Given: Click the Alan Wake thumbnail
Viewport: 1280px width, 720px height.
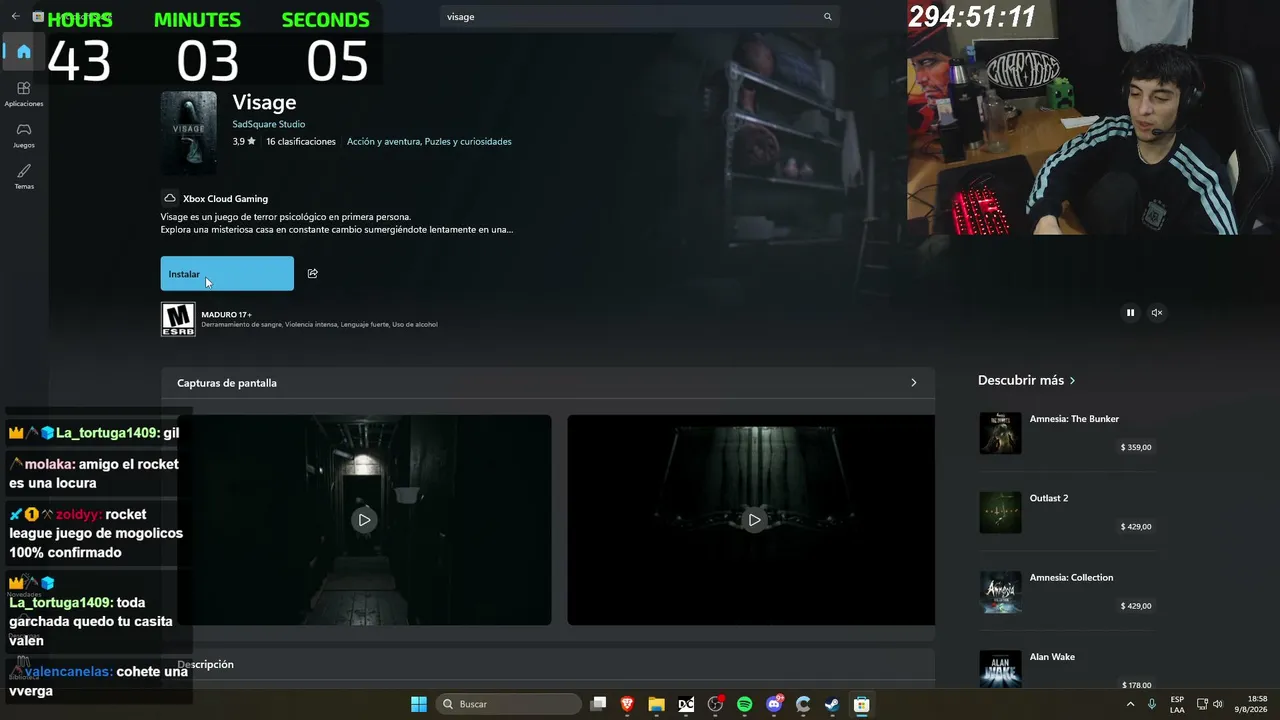Looking at the screenshot, I should click(1000, 670).
